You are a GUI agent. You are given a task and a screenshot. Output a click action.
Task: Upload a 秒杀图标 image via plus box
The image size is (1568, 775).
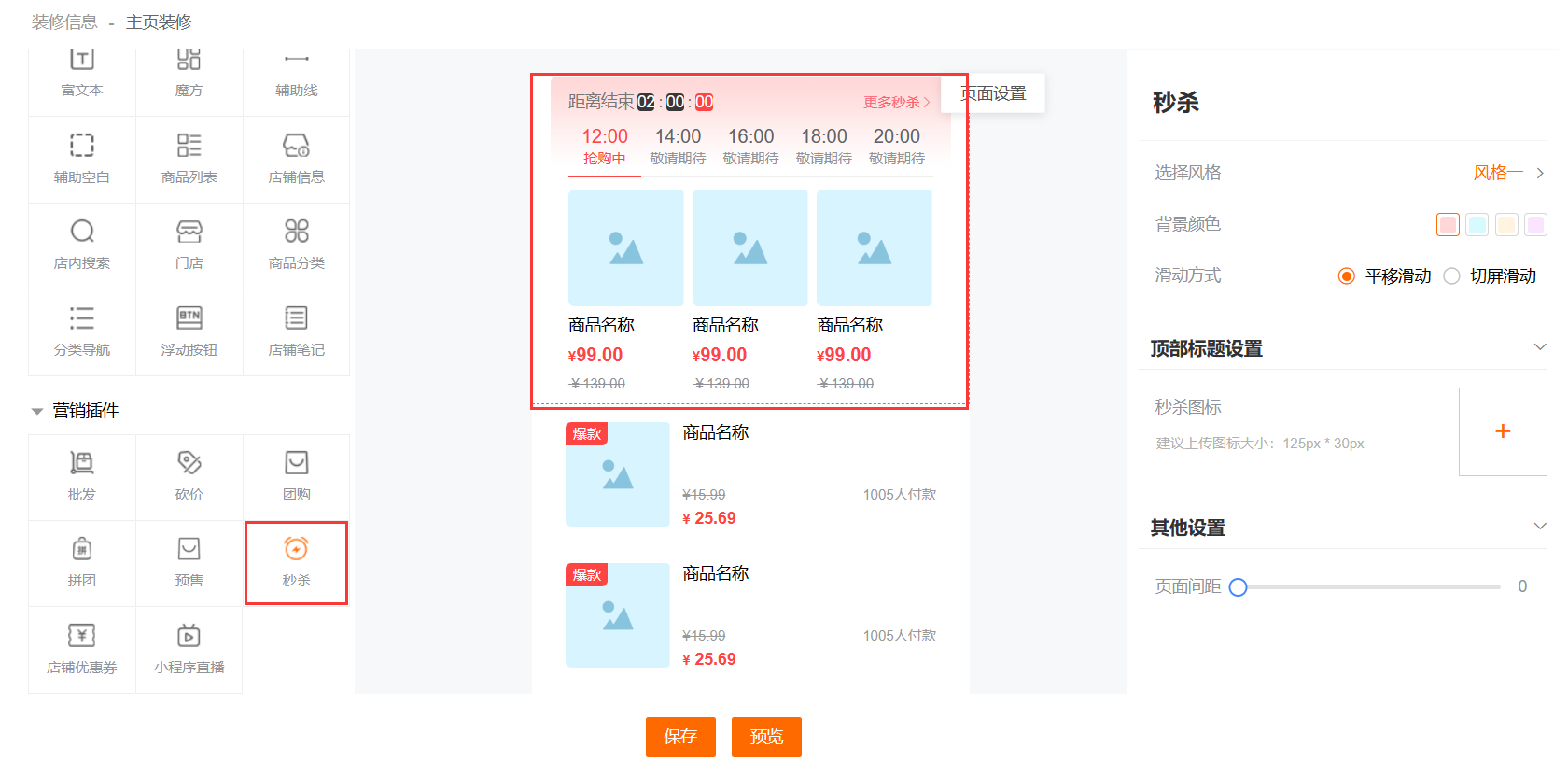pyautogui.click(x=1503, y=431)
